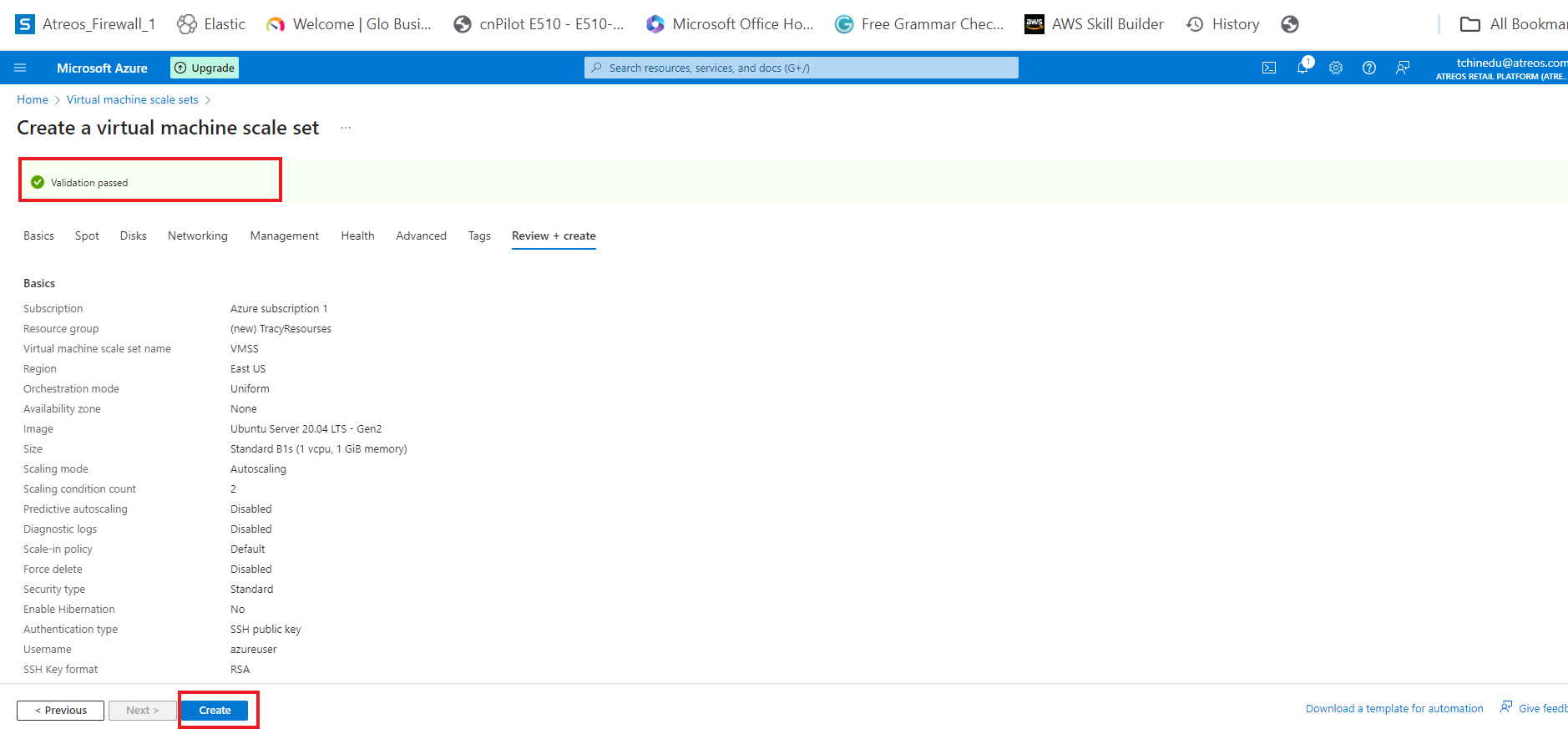Switch to the Networking tab
Viewport: 1568px width, 729px height.
click(x=198, y=235)
